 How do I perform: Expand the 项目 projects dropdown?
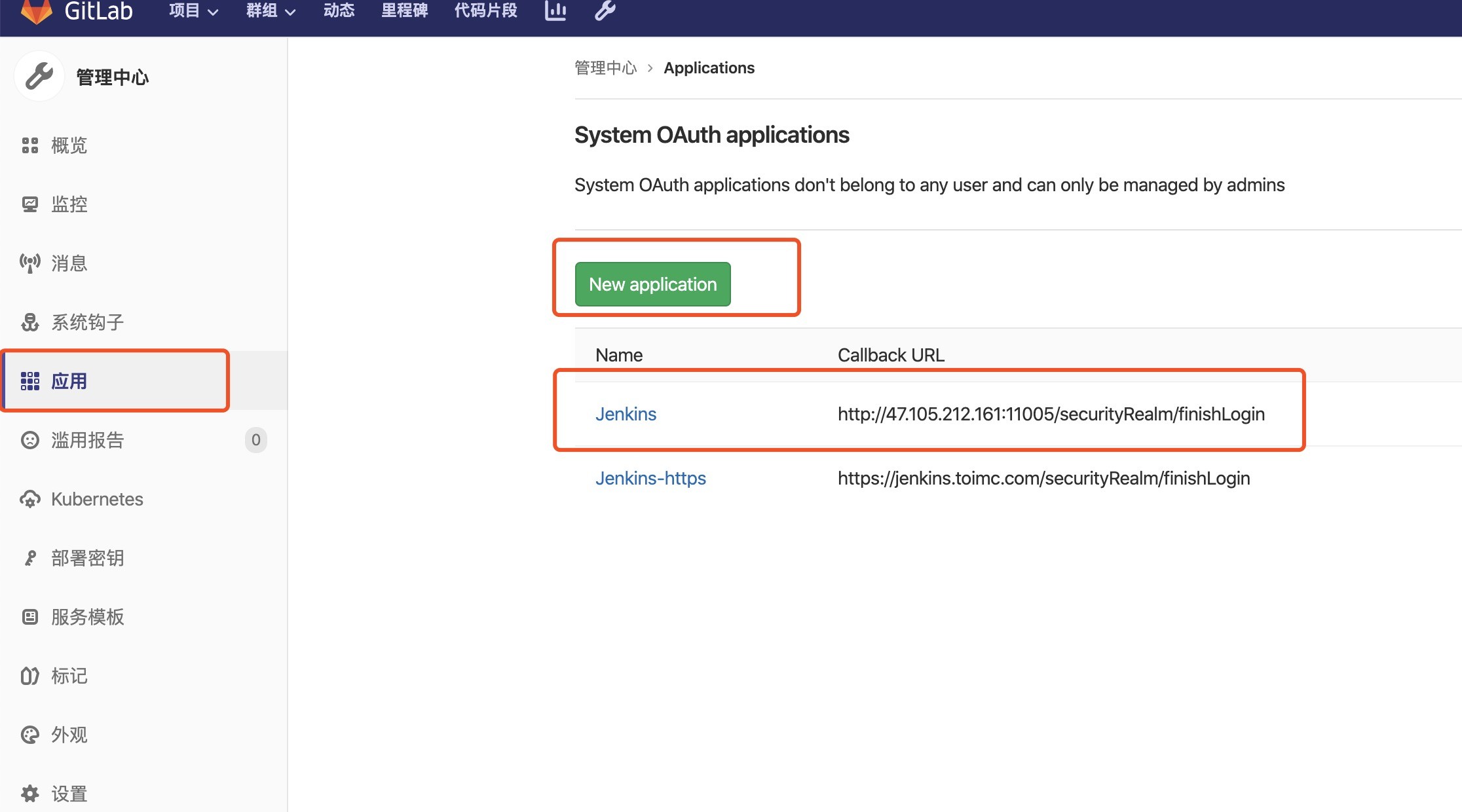click(x=193, y=10)
